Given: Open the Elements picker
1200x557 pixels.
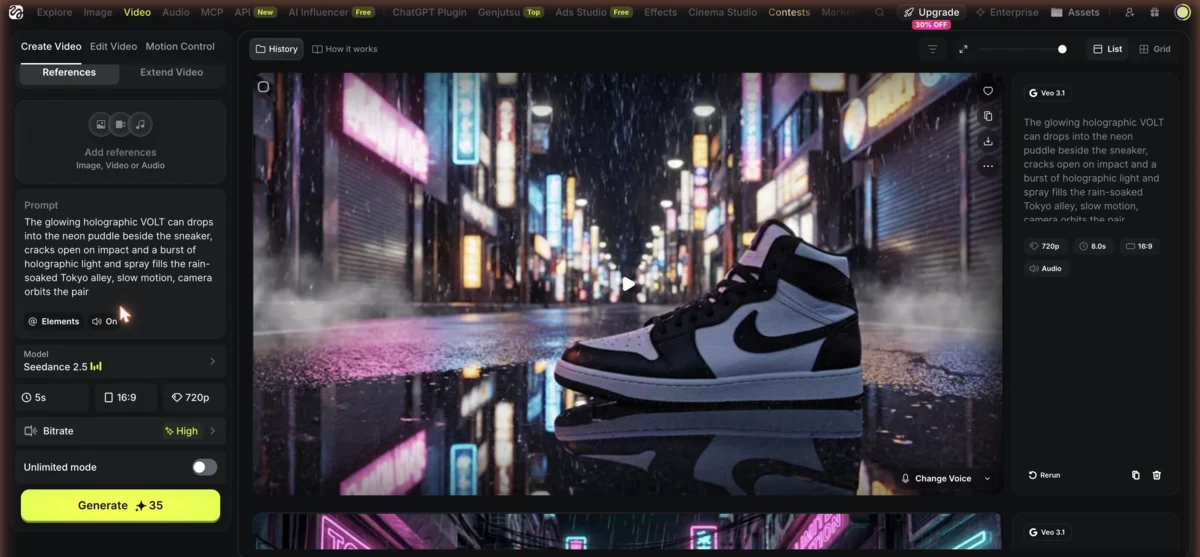Looking at the screenshot, I should click(54, 321).
